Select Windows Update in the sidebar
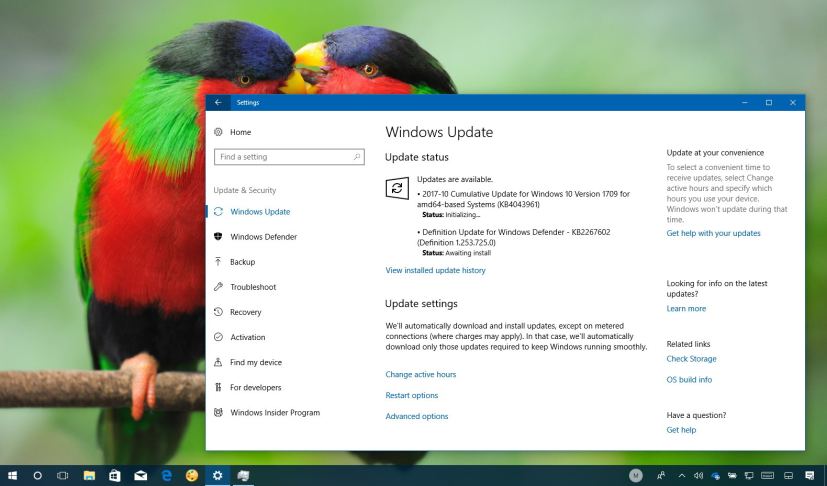This screenshot has width=827, height=486. (x=259, y=212)
